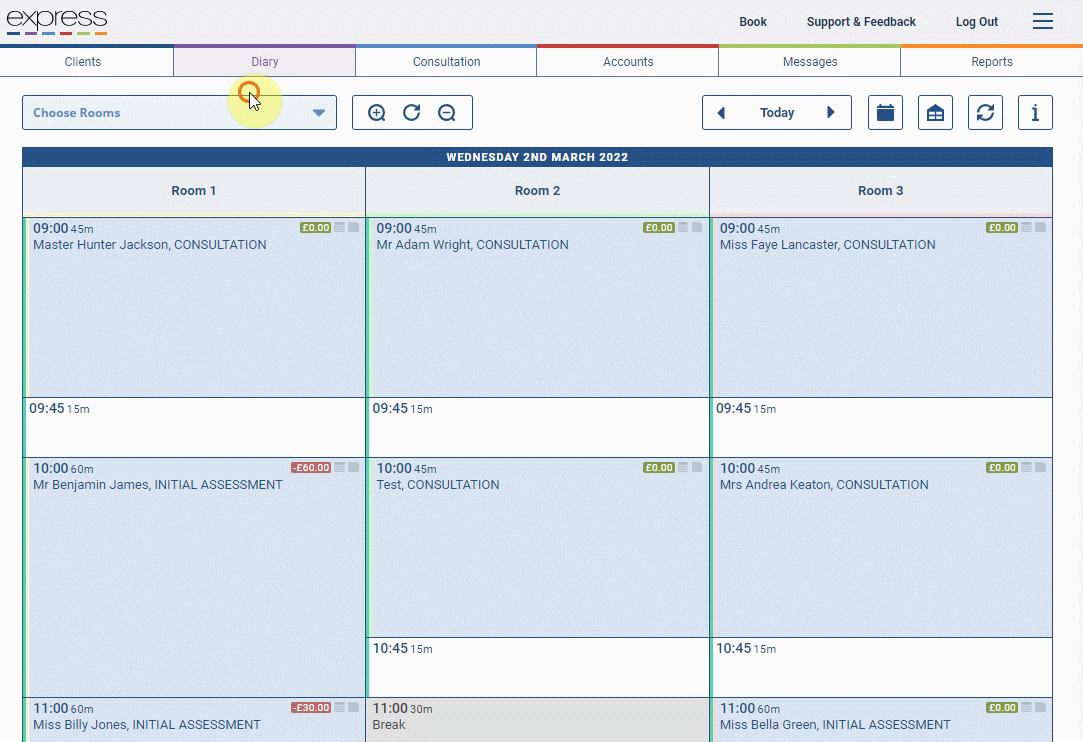Open Miss Faye Lancaster, CONSULTATION appointment
Screen dimensions: 1083x742
[x=882, y=307]
